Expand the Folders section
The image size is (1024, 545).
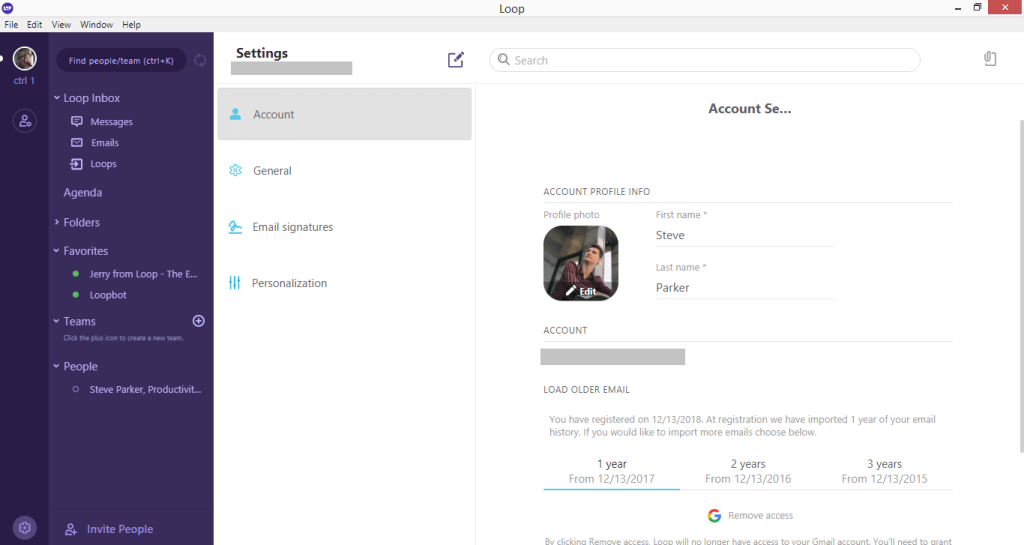57,222
